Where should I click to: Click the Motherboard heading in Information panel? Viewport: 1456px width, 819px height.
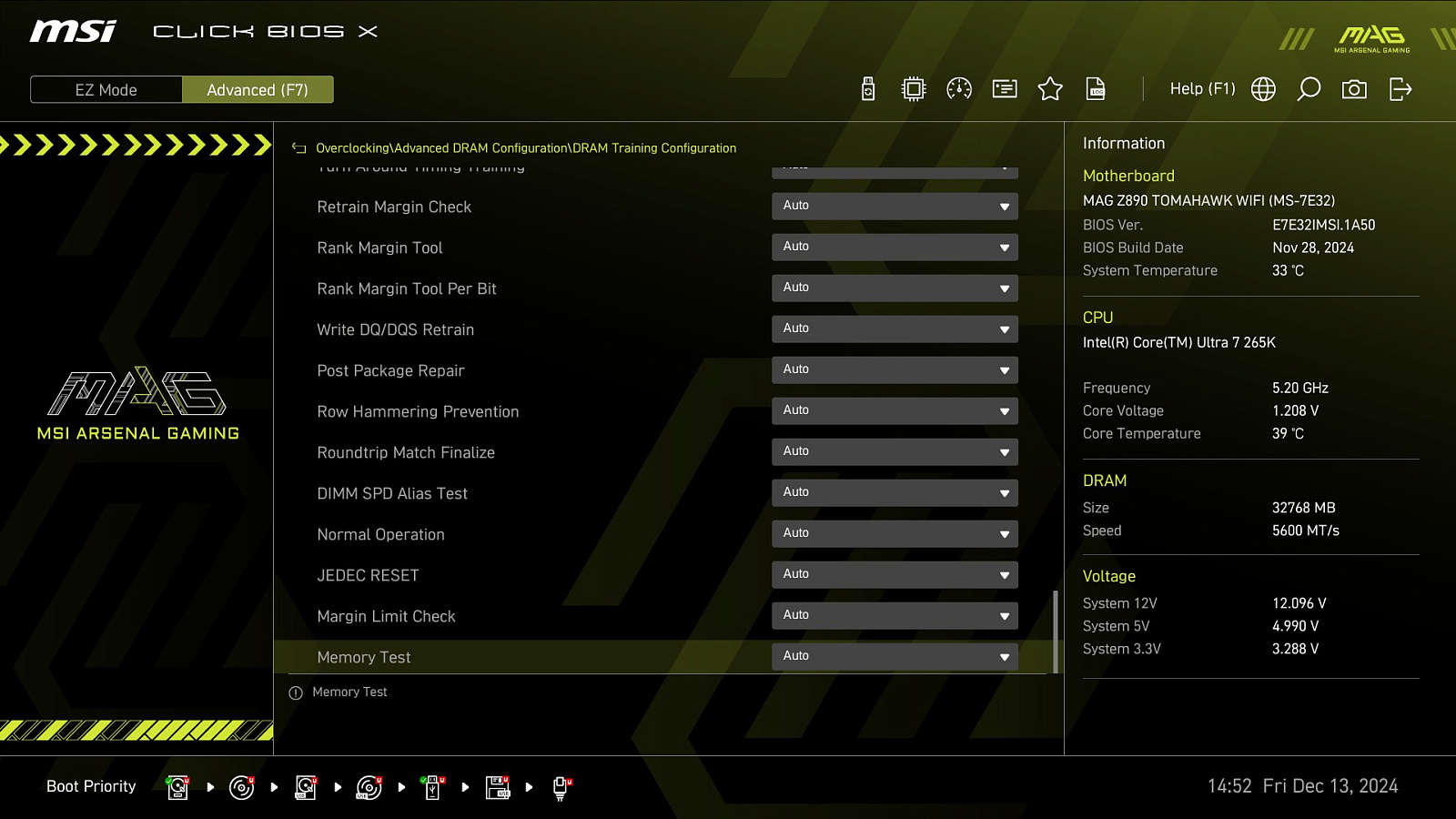click(1128, 176)
